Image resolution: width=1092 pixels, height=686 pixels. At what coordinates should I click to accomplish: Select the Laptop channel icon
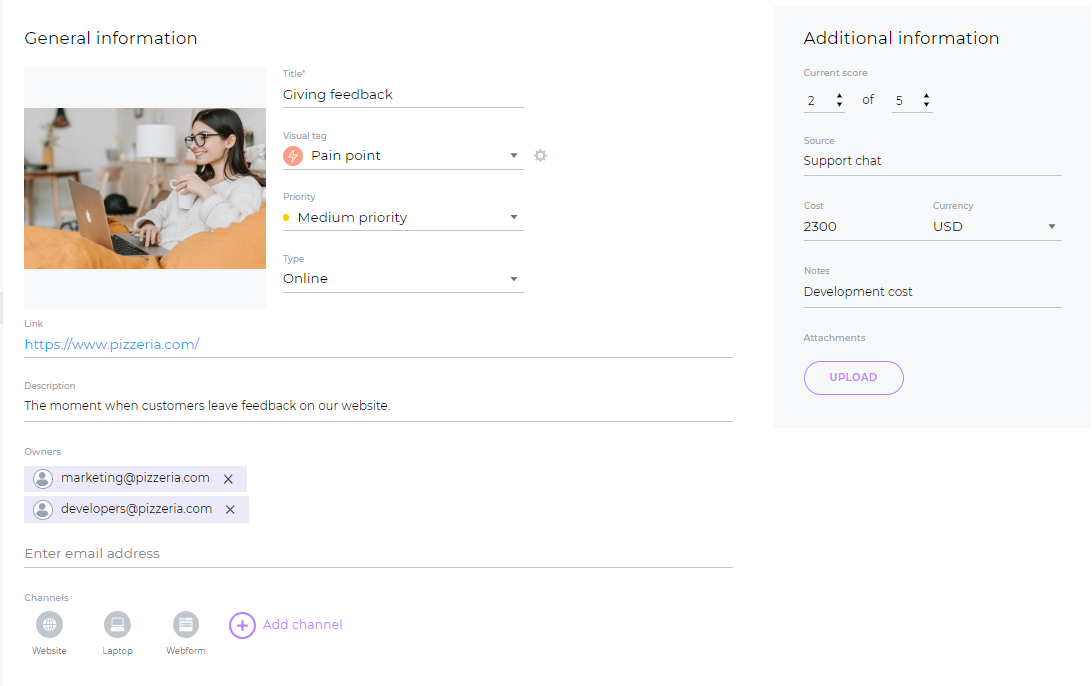click(117, 625)
